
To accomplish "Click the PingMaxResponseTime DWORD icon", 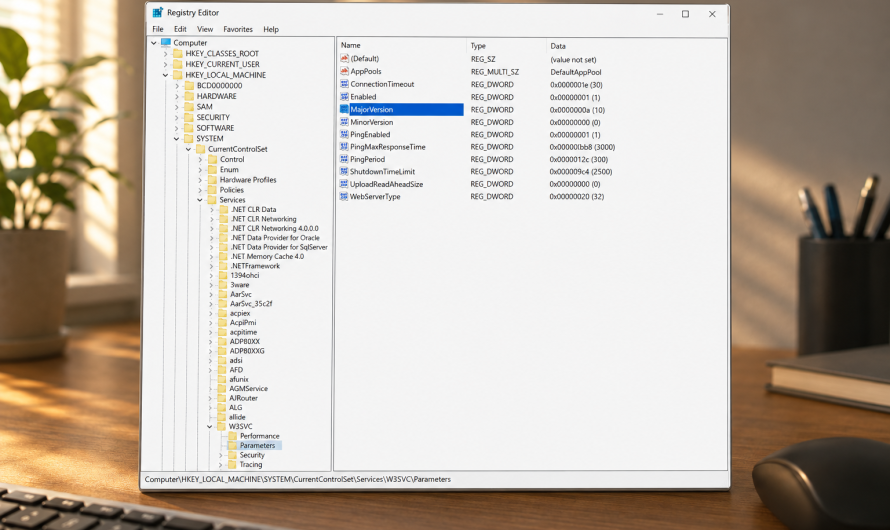I will (x=344, y=146).
